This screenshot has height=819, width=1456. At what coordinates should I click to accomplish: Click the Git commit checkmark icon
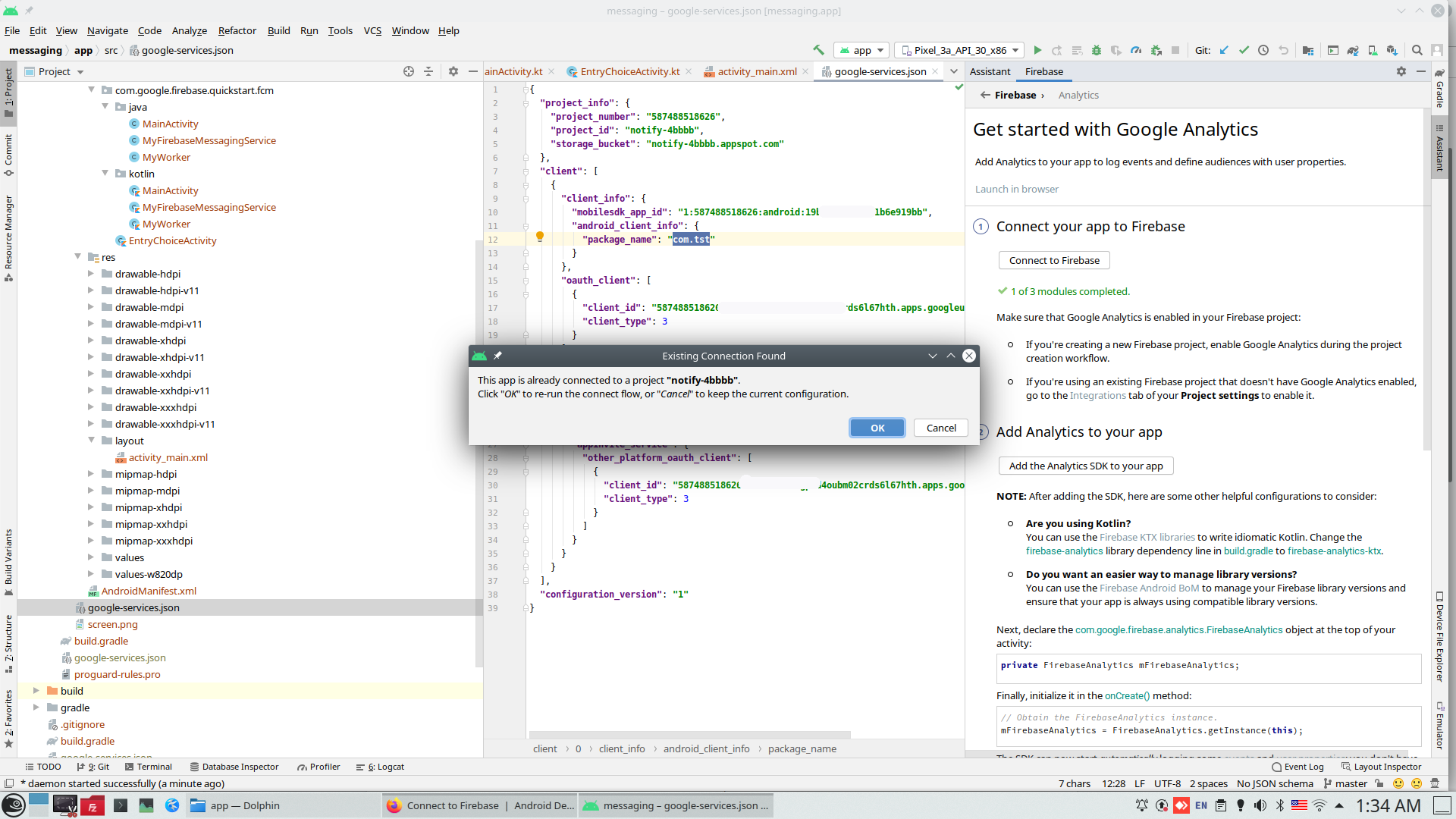[x=1244, y=50]
